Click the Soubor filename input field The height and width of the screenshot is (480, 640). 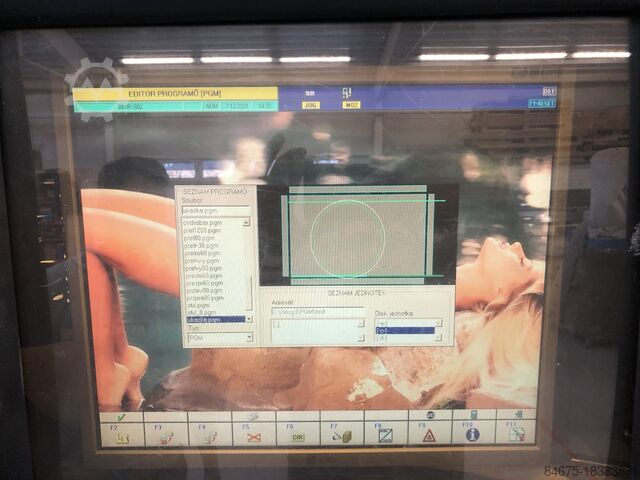[215, 211]
